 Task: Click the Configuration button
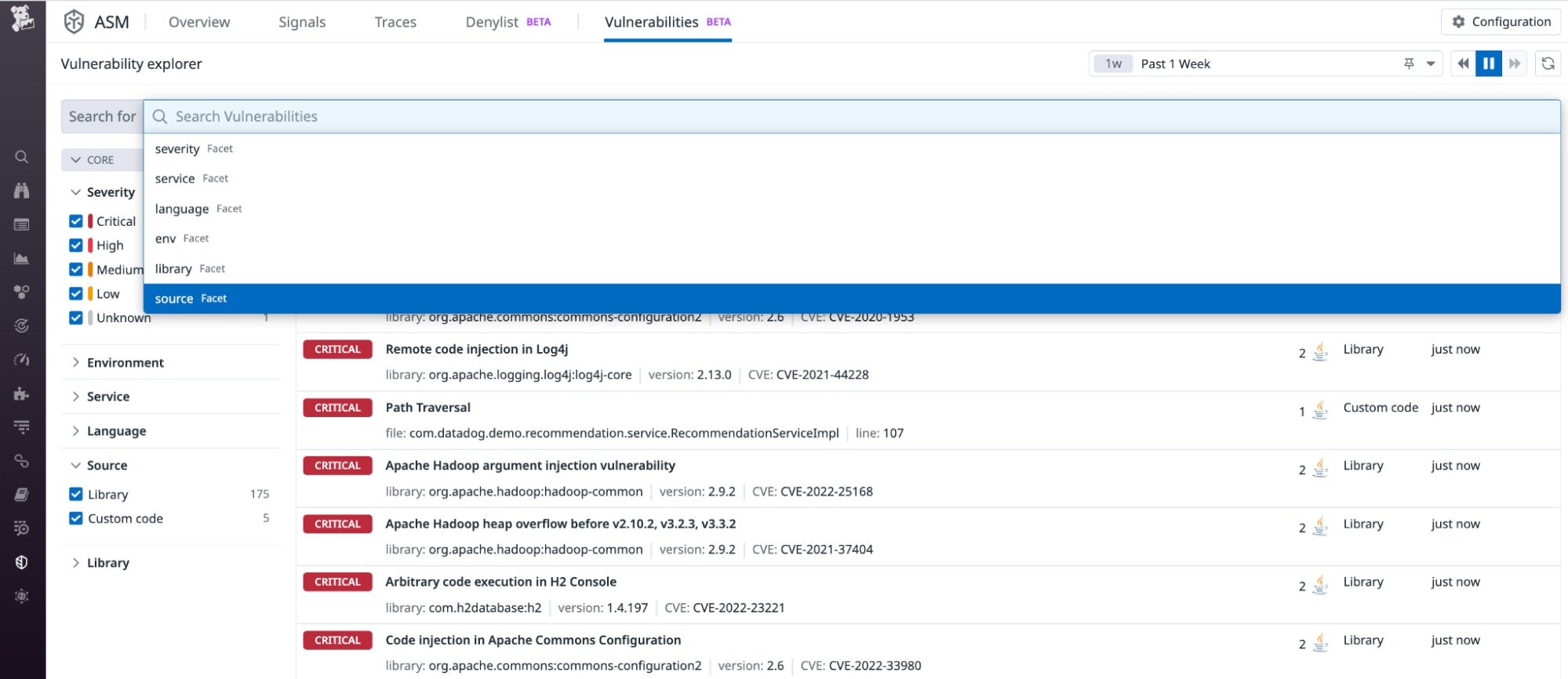pyautogui.click(x=1501, y=22)
